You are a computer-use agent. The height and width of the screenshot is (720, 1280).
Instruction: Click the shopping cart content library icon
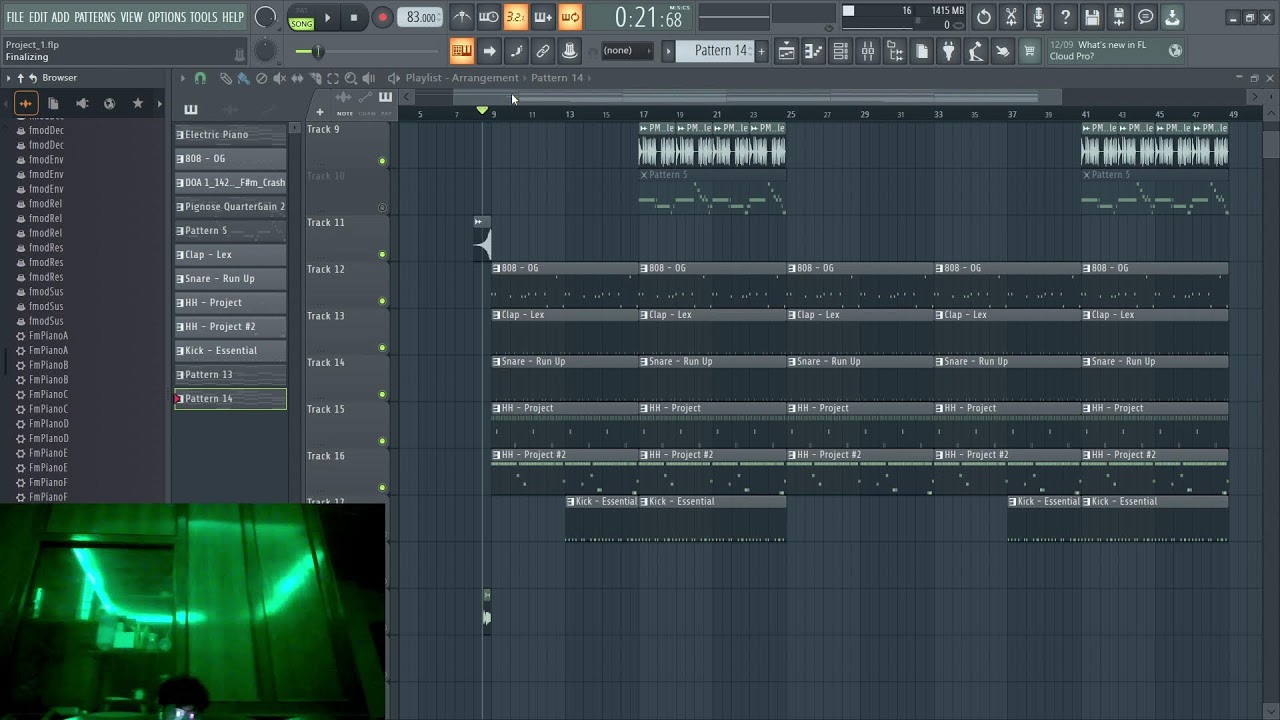(1029, 51)
